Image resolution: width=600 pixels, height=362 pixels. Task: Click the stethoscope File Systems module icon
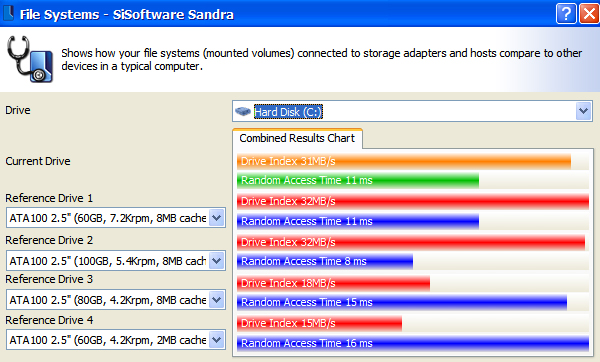(x=30, y=59)
